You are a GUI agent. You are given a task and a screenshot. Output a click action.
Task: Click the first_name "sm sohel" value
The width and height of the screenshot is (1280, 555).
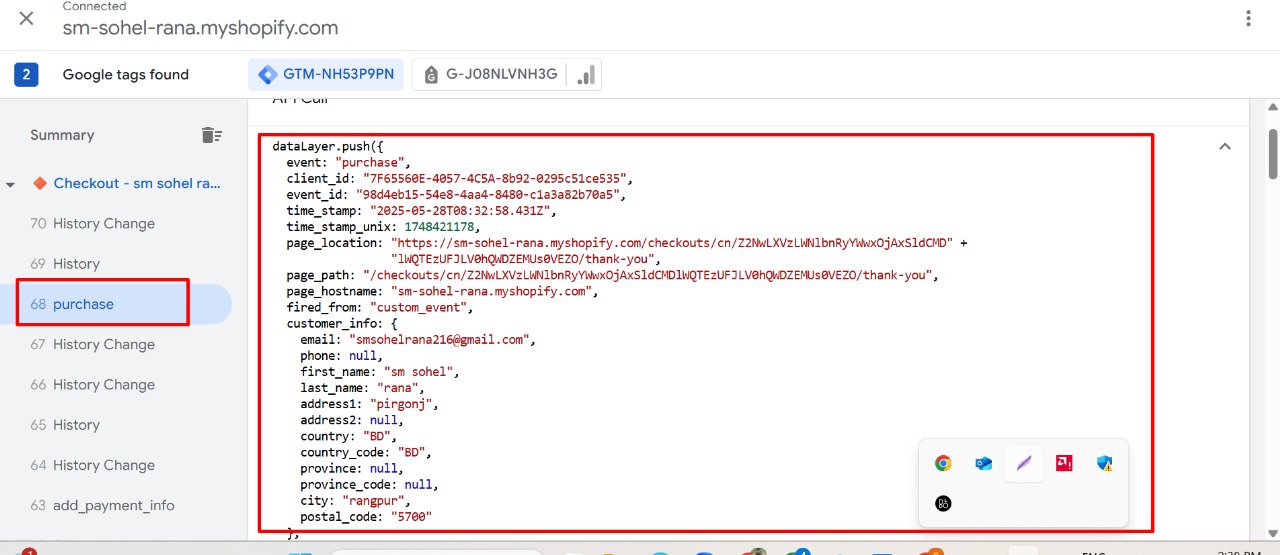(x=421, y=371)
